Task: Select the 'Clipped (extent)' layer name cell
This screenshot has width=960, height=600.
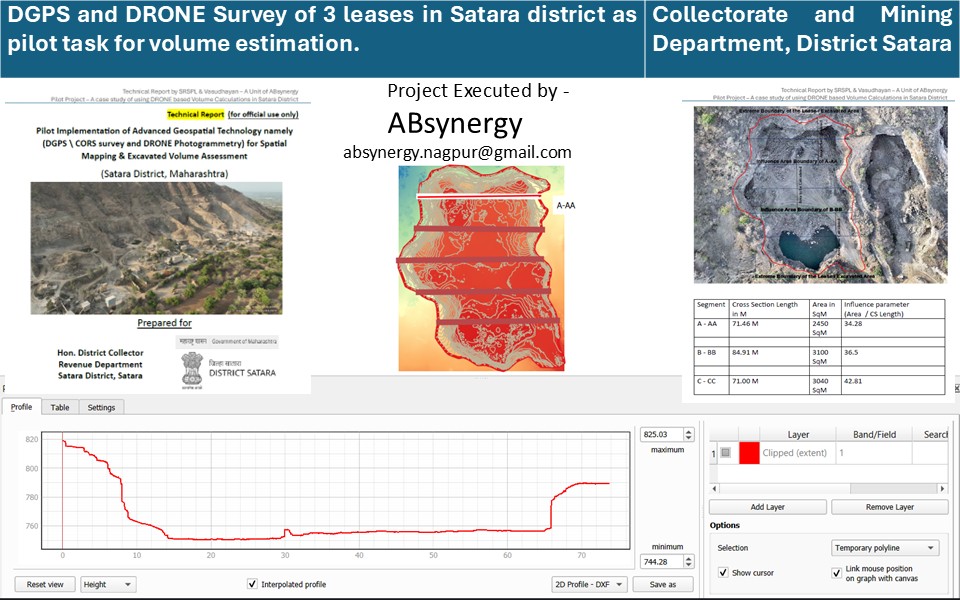Action: click(797, 452)
